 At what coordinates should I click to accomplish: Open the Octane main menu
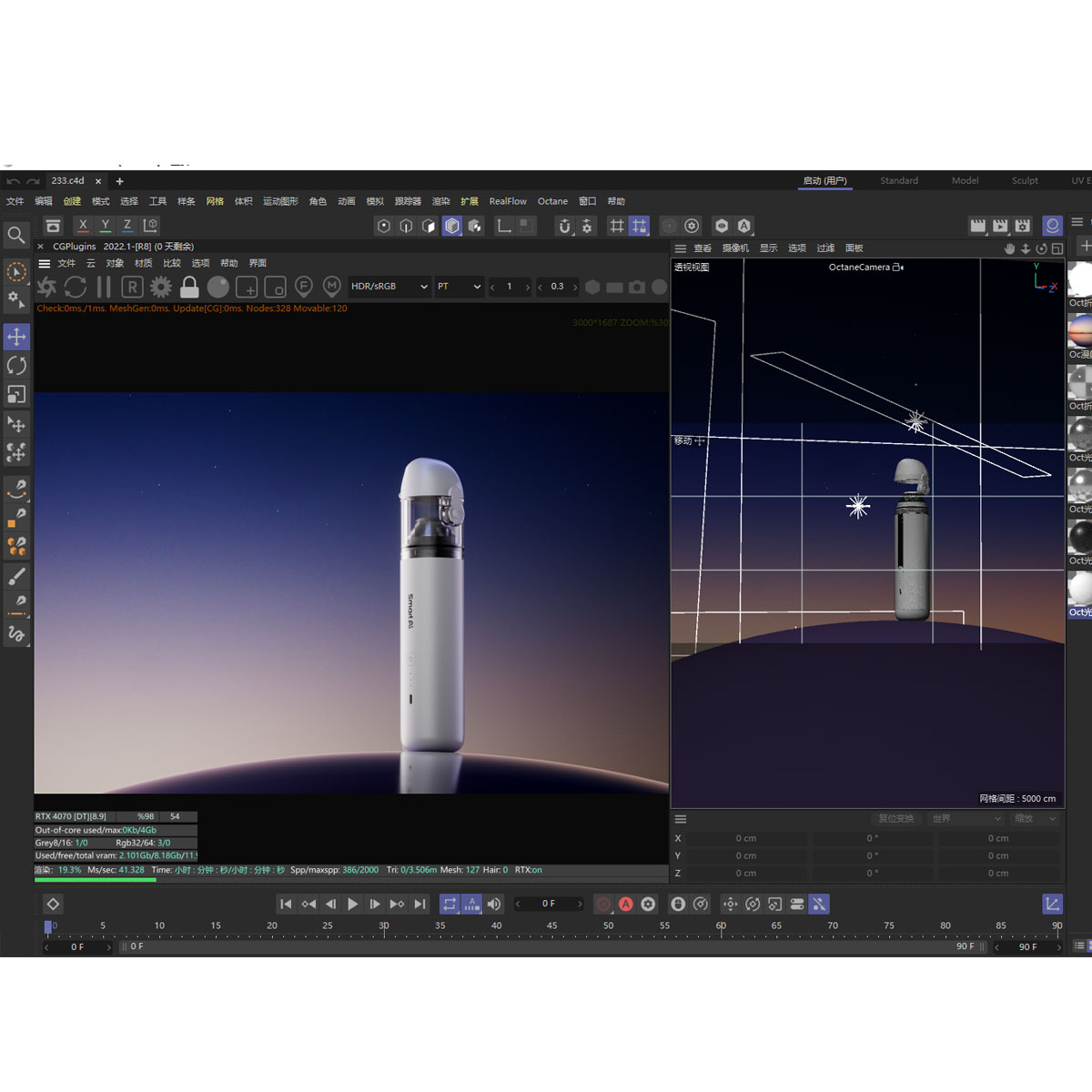(x=552, y=202)
